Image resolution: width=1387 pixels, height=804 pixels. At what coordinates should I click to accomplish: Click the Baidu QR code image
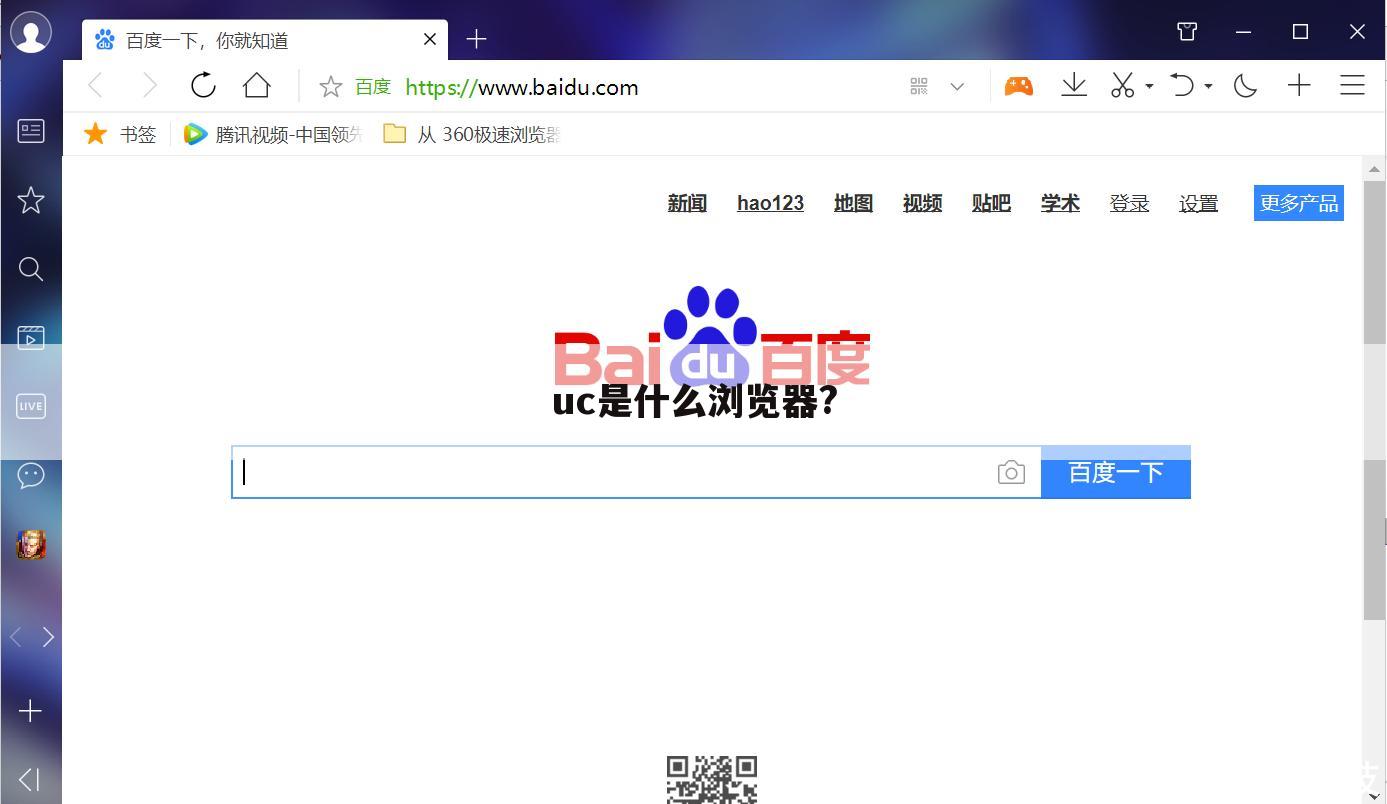711,780
